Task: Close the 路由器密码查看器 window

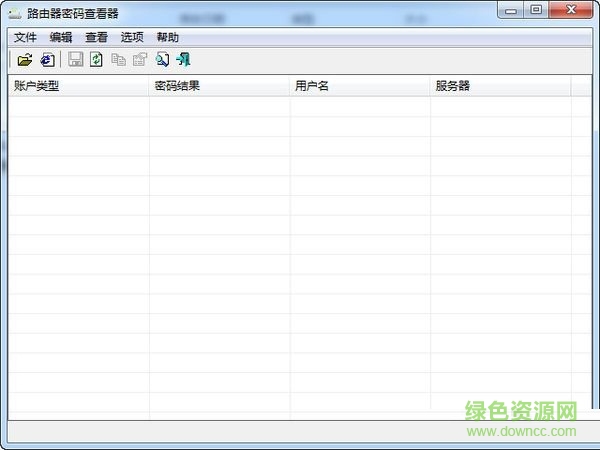Action: click(571, 10)
